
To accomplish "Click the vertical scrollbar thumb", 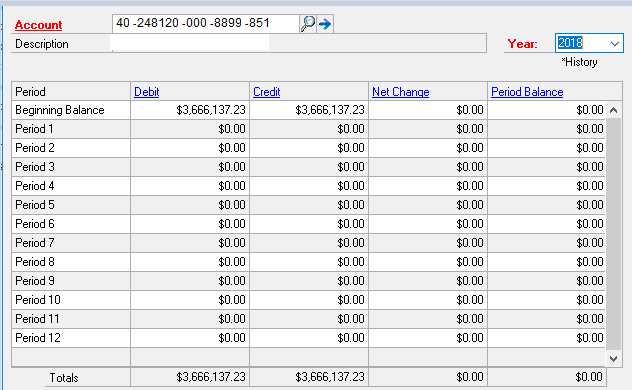I will pyautogui.click(x=613, y=234).
